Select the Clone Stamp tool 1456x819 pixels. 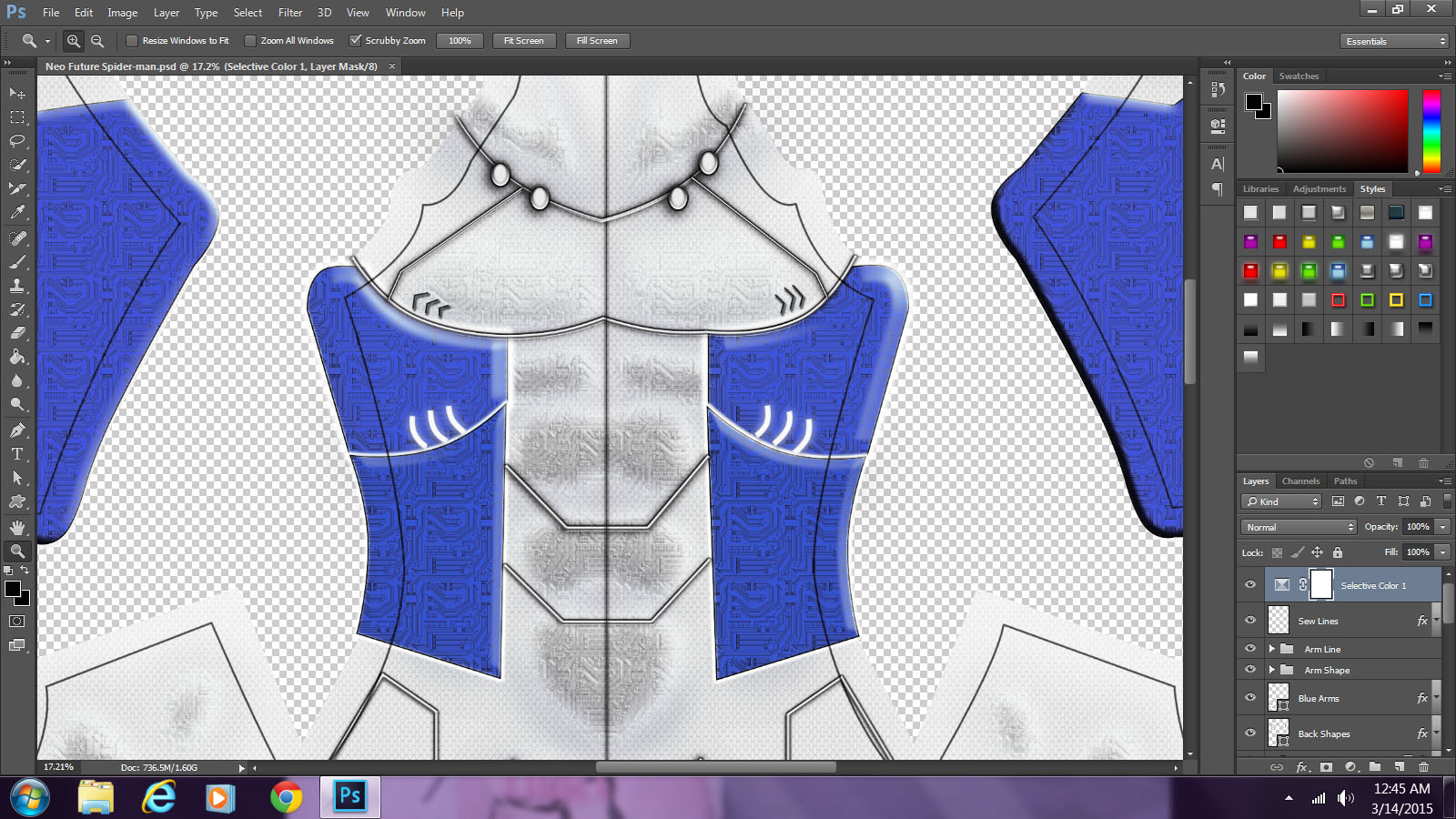pos(17,285)
